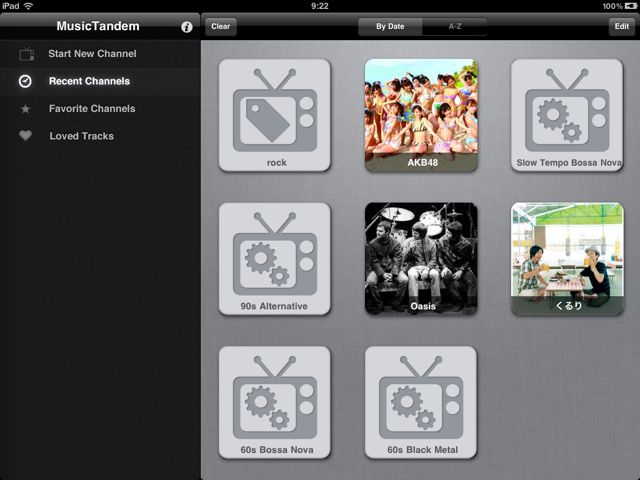Tap the Wi-Fi status icon
This screenshot has height=480, width=640.
pos(28,6)
